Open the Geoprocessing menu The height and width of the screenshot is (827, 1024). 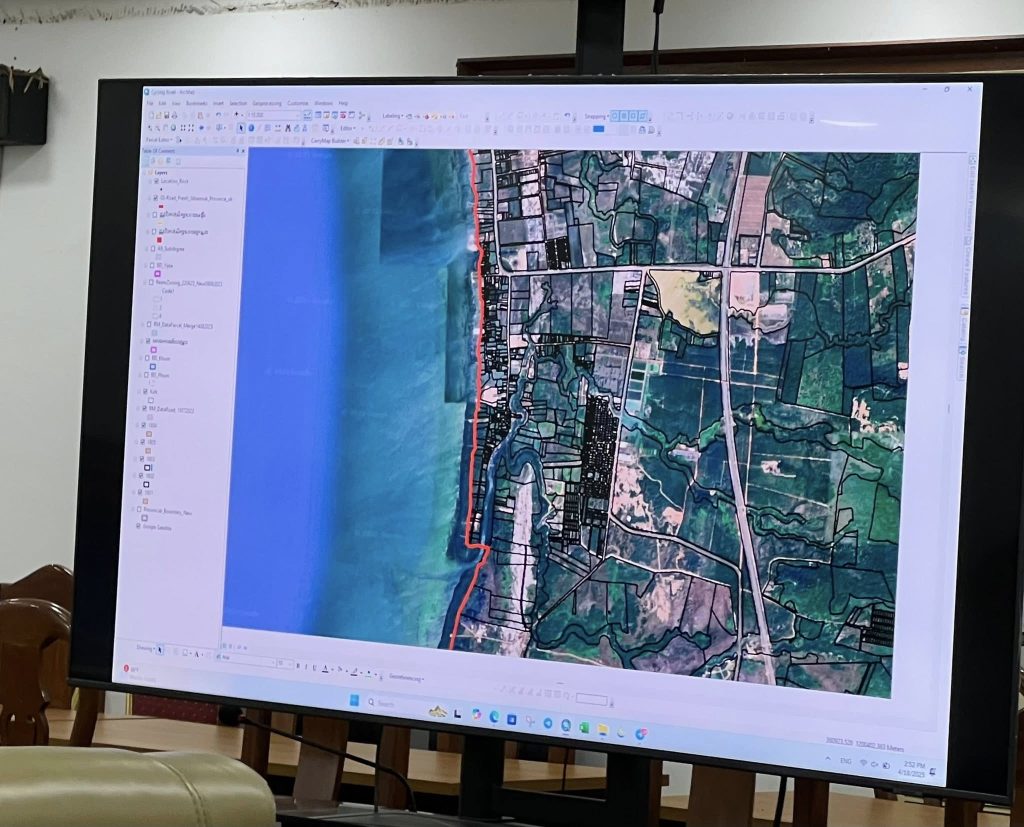267,103
